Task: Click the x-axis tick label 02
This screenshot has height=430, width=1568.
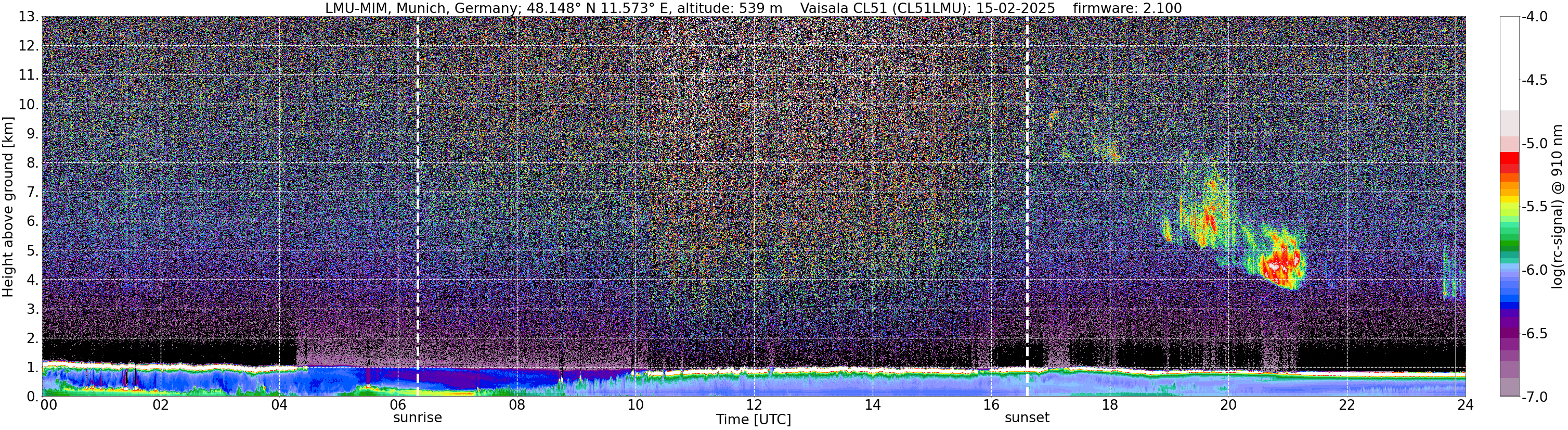Action: [160, 405]
